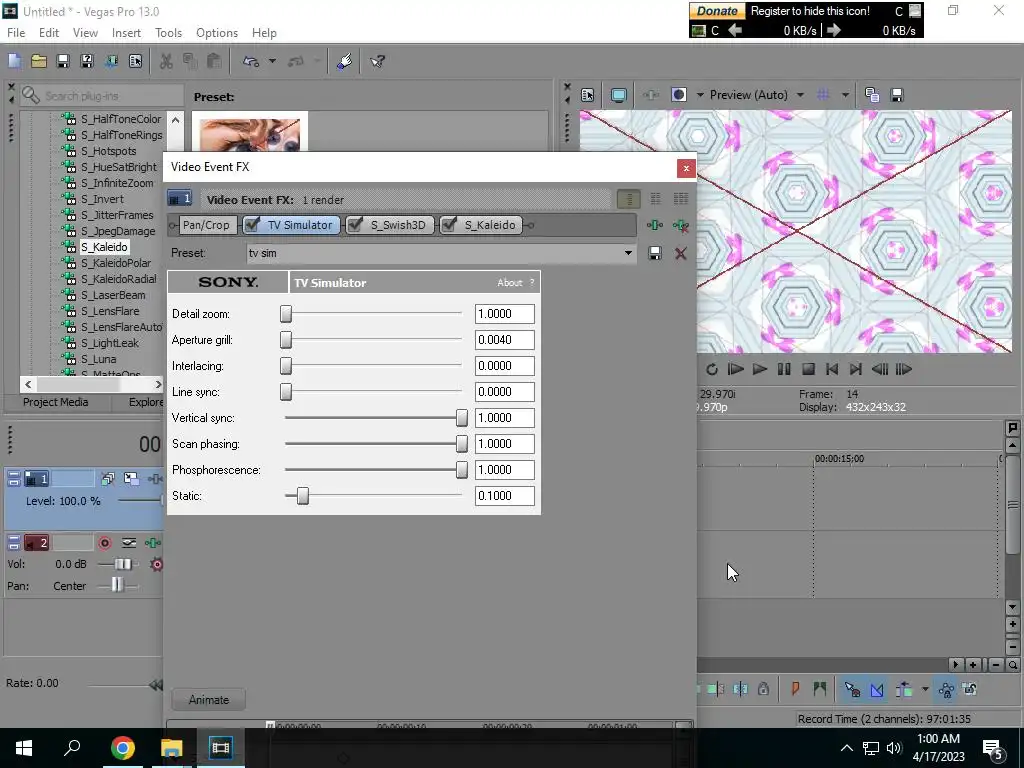
Task: Expand the split screen view dropdown arrow
Action: 700,95
